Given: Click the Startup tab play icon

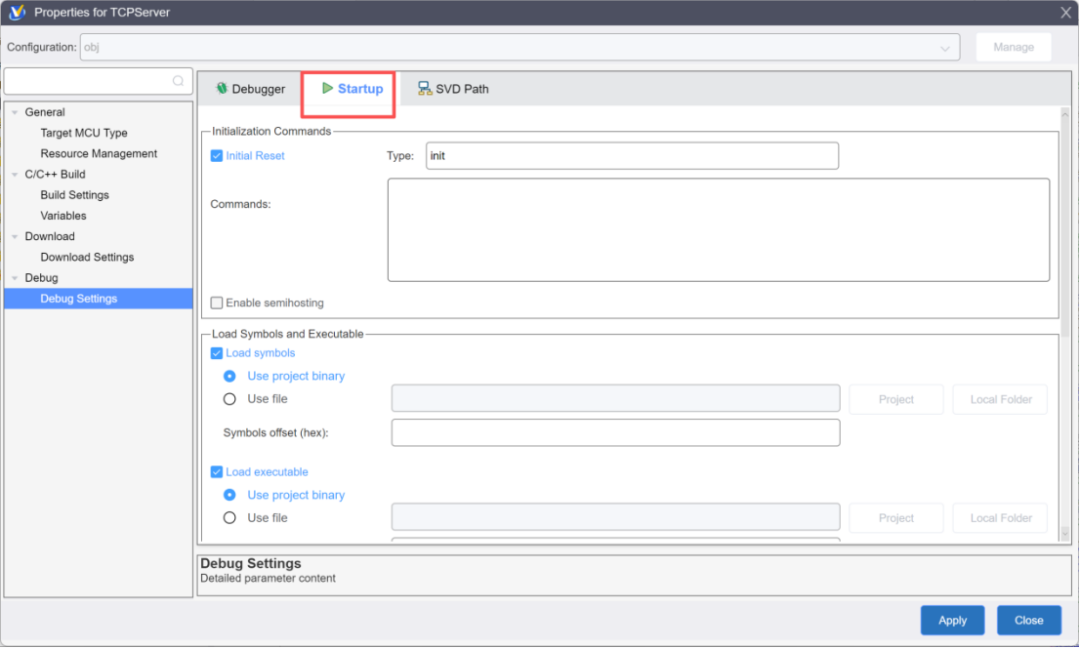Looking at the screenshot, I should tap(327, 88).
